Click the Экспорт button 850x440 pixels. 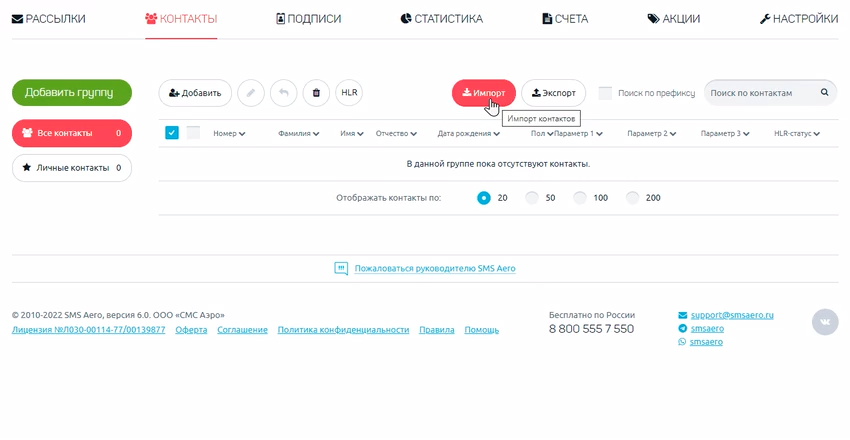553,93
